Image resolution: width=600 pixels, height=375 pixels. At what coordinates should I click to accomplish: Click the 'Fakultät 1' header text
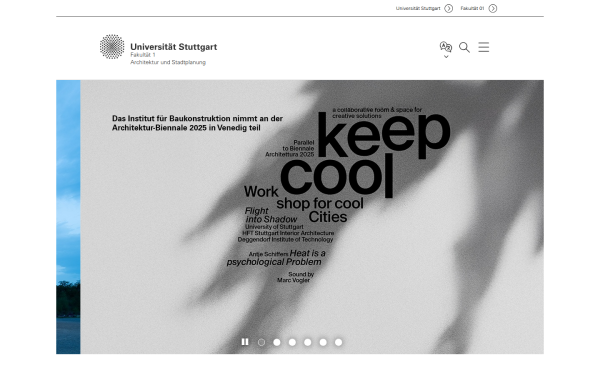tap(143, 55)
